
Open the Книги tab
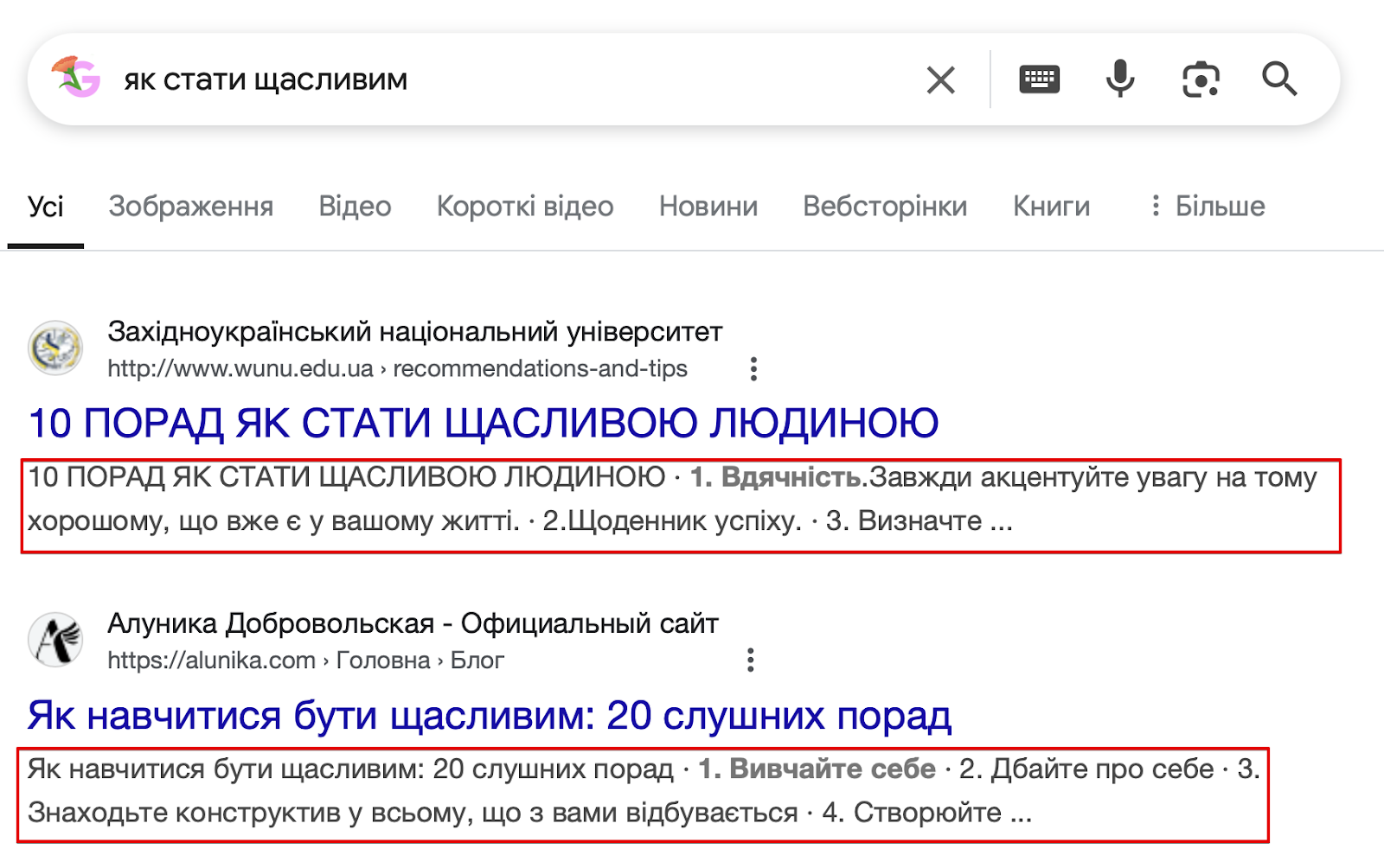pos(1051,206)
